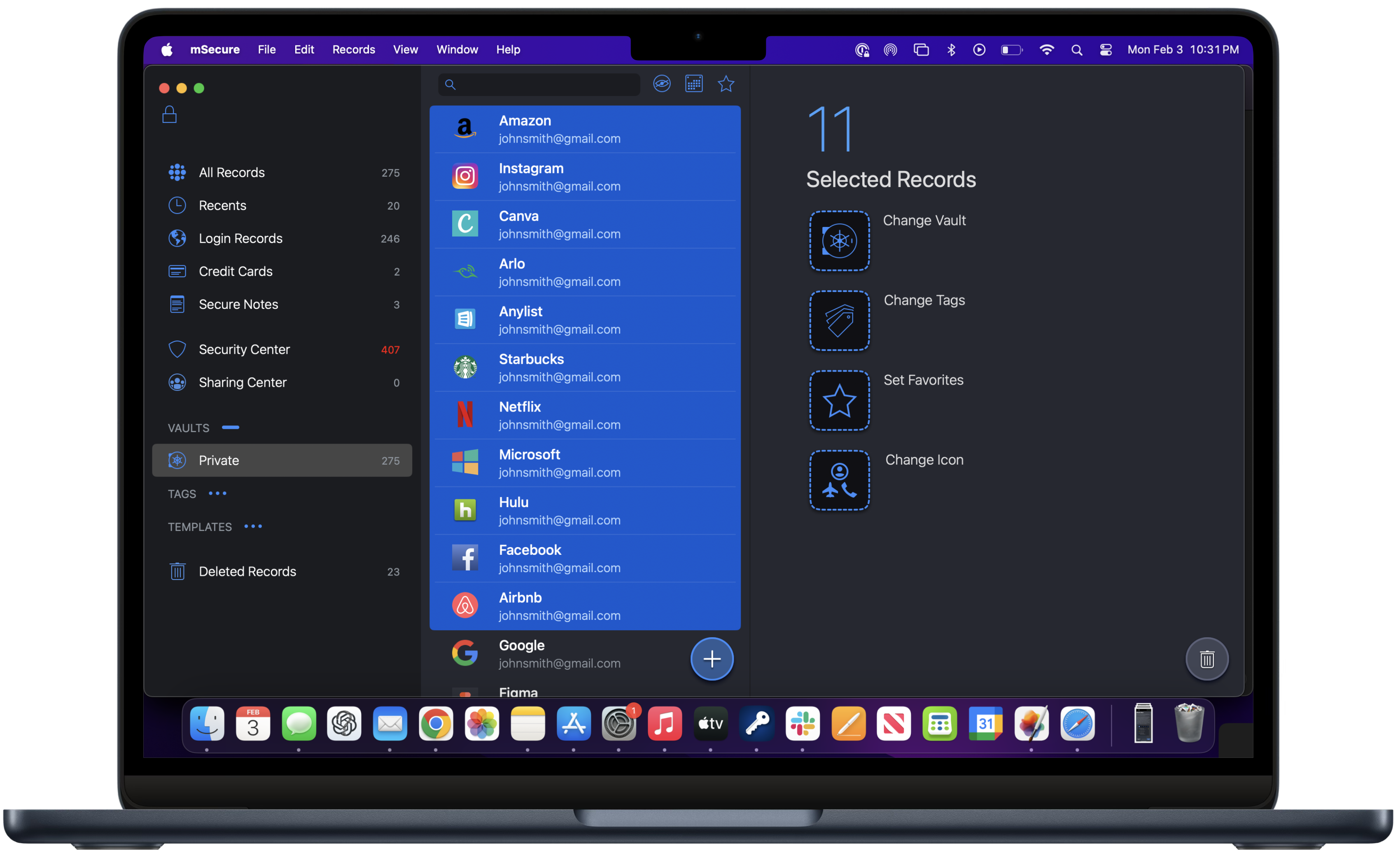Viewport: 1400px width, 865px height.
Task: Collapse the VAULTS section
Action: pos(231,428)
